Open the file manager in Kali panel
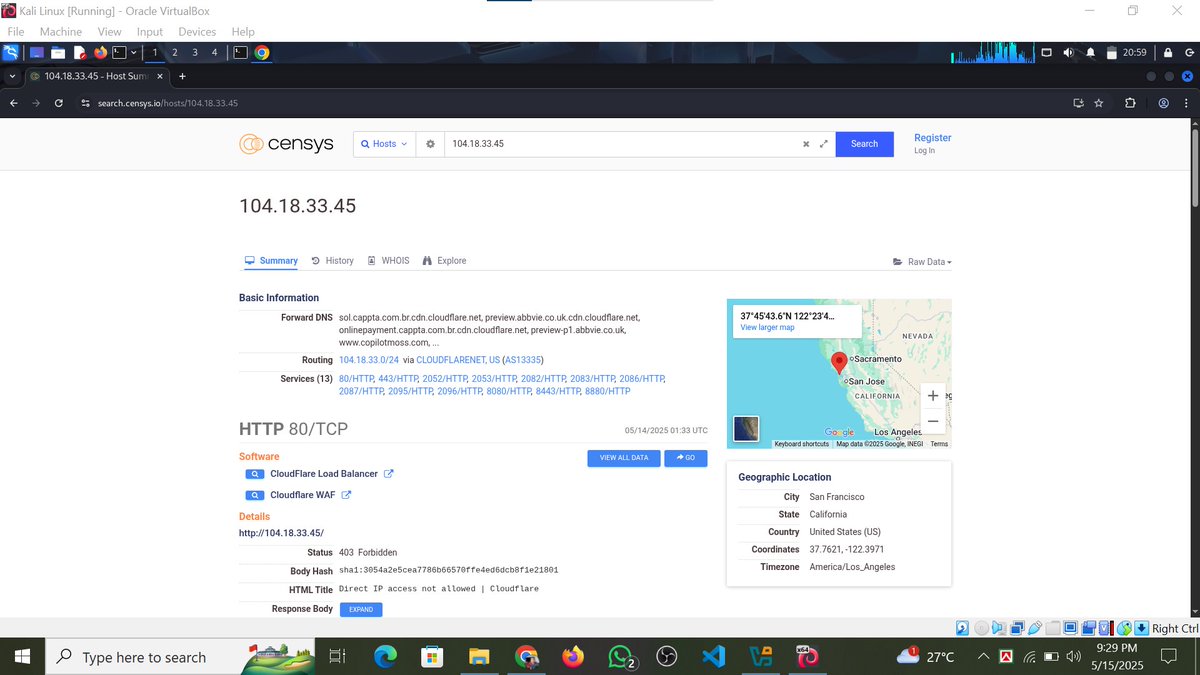 tap(58, 52)
